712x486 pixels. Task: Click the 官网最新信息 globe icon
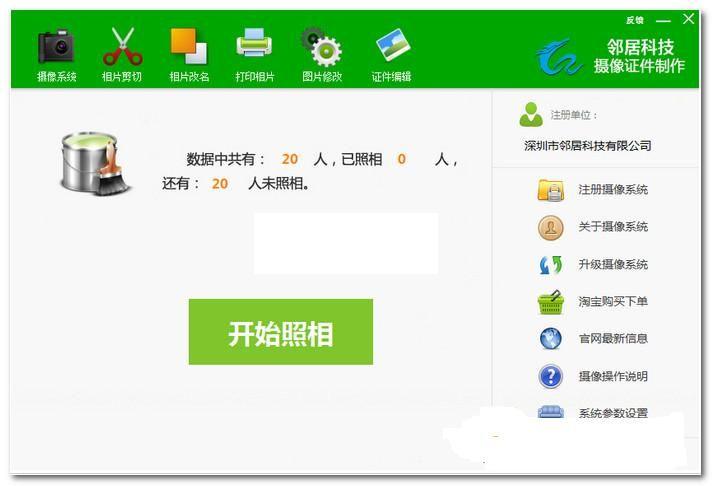coord(551,339)
